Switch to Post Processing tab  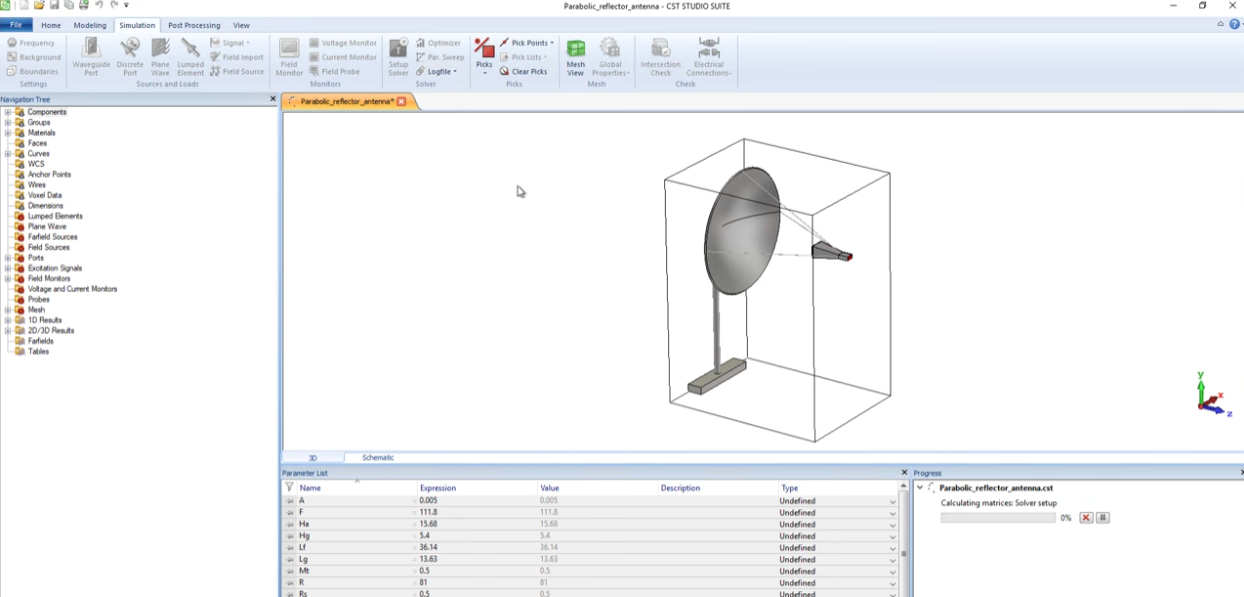(194, 25)
